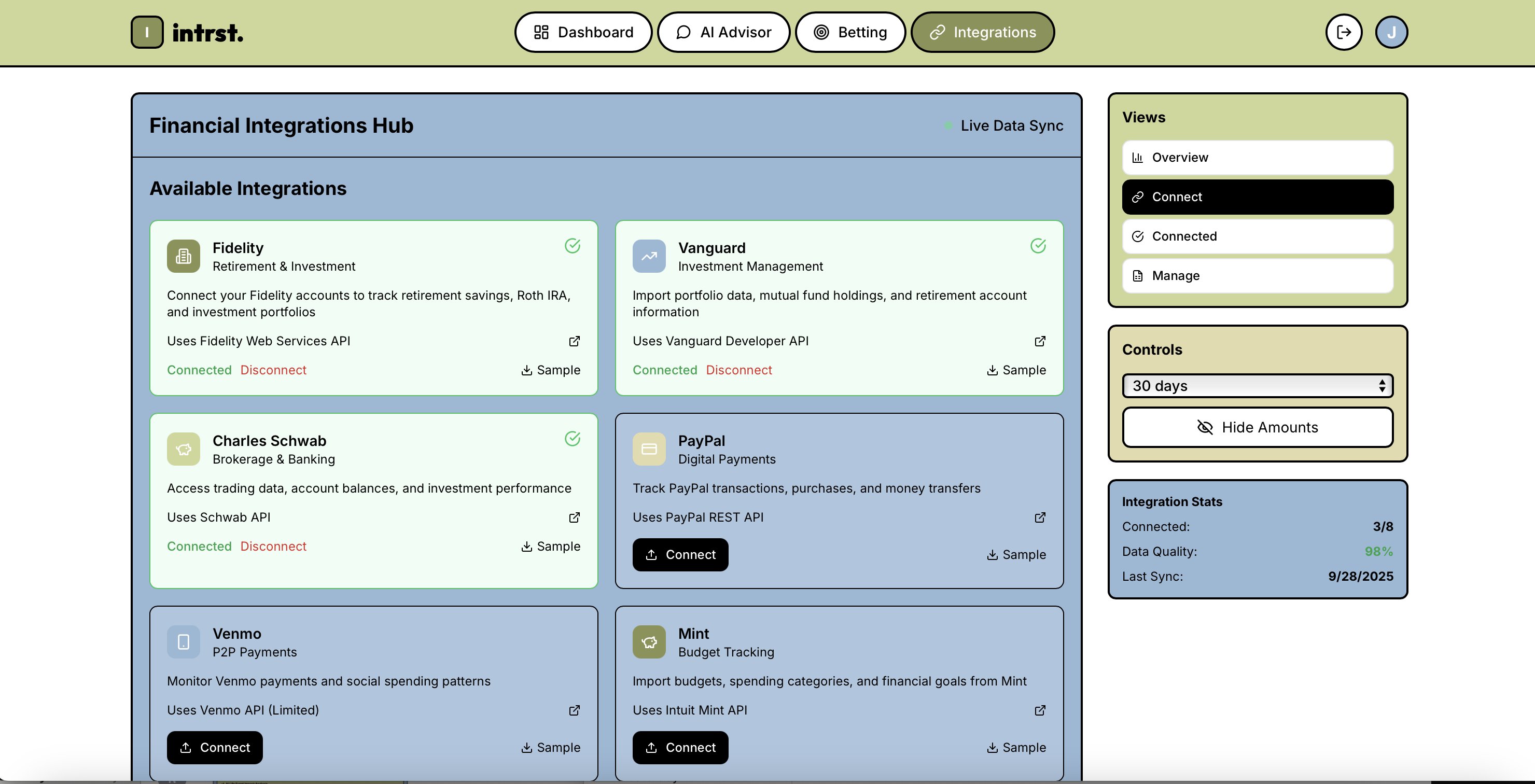Disconnect the Fidelity integration
1535x784 pixels.
point(273,370)
